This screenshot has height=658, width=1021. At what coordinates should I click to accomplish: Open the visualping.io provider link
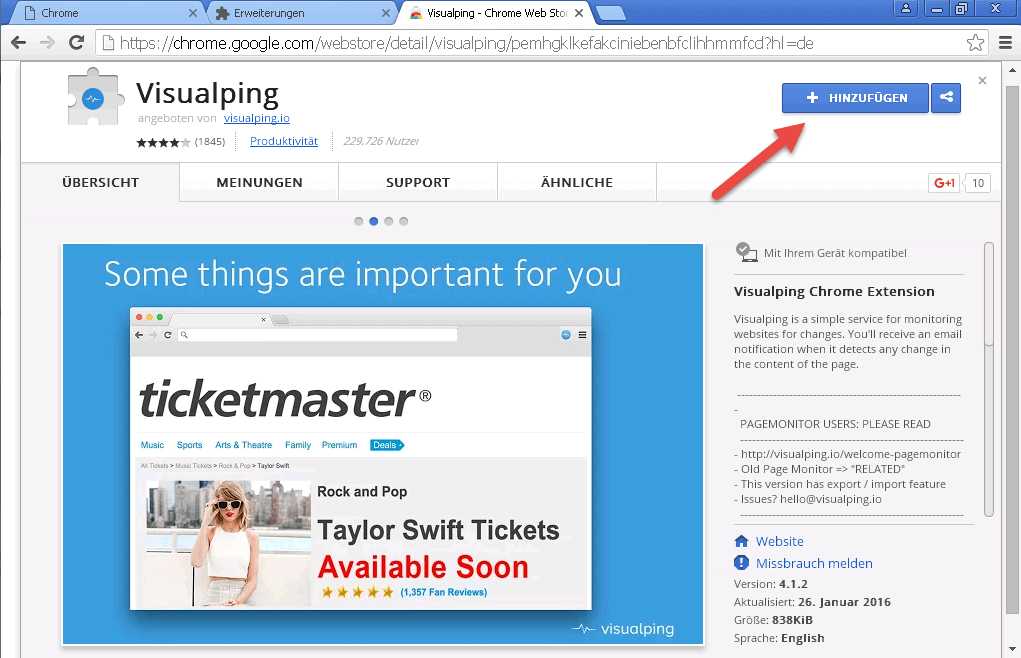pyautogui.click(x=257, y=118)
